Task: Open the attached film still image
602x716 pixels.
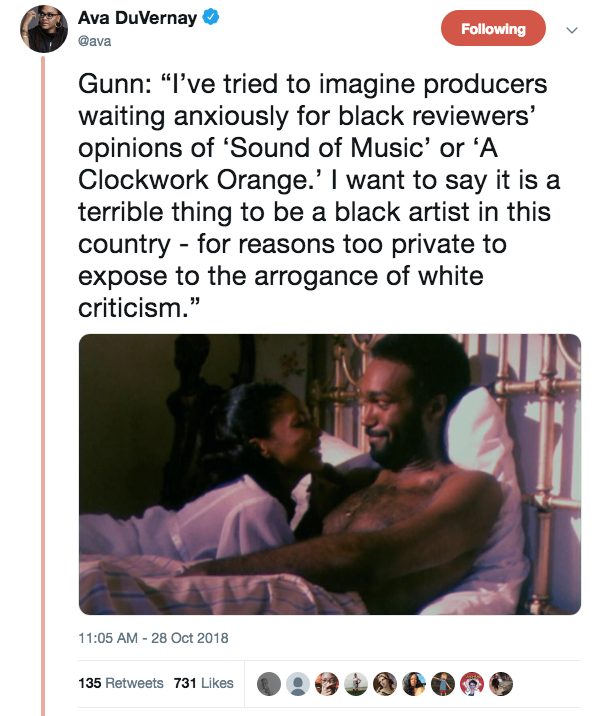Action: pos(329,474)
